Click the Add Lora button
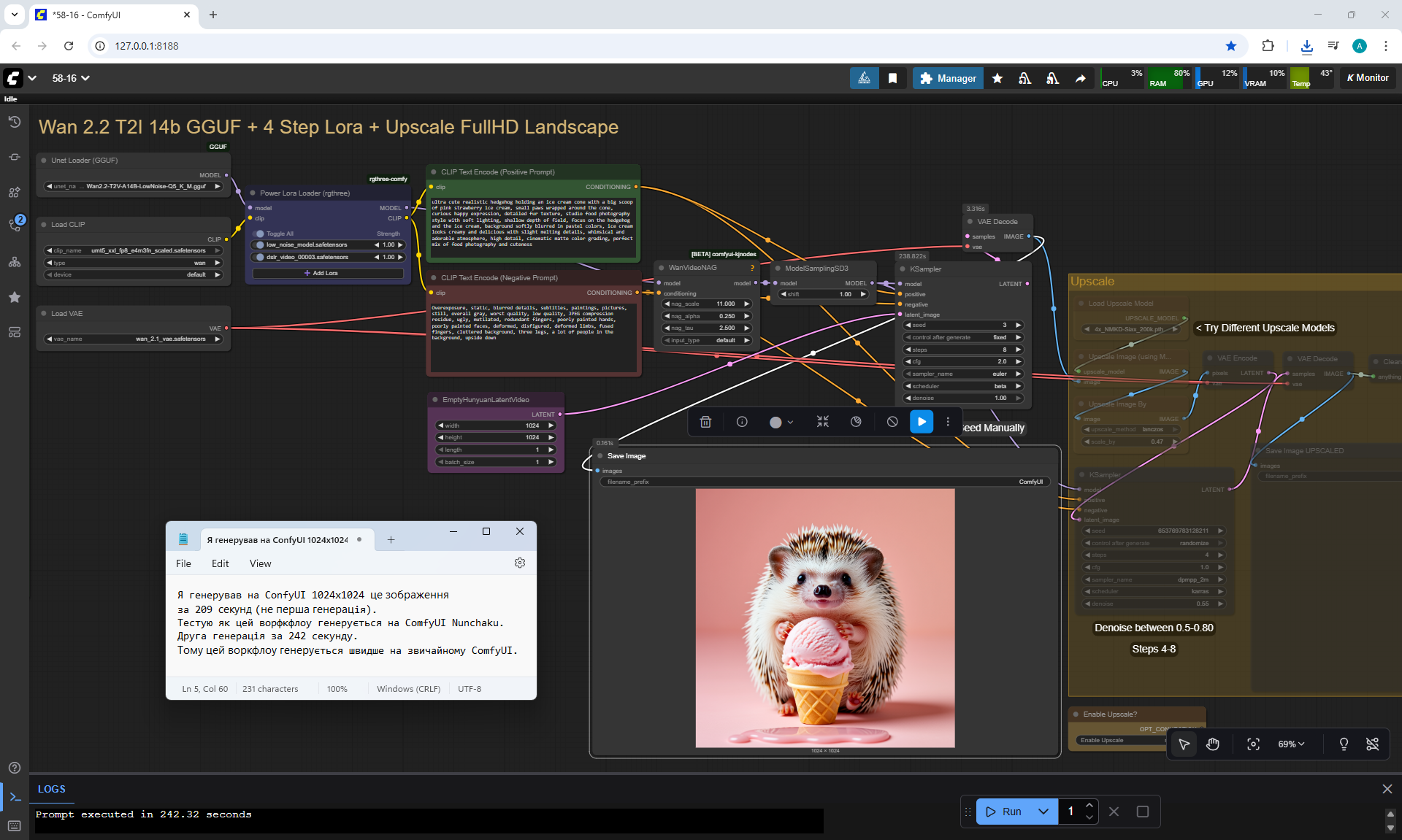 click(327, 273)
